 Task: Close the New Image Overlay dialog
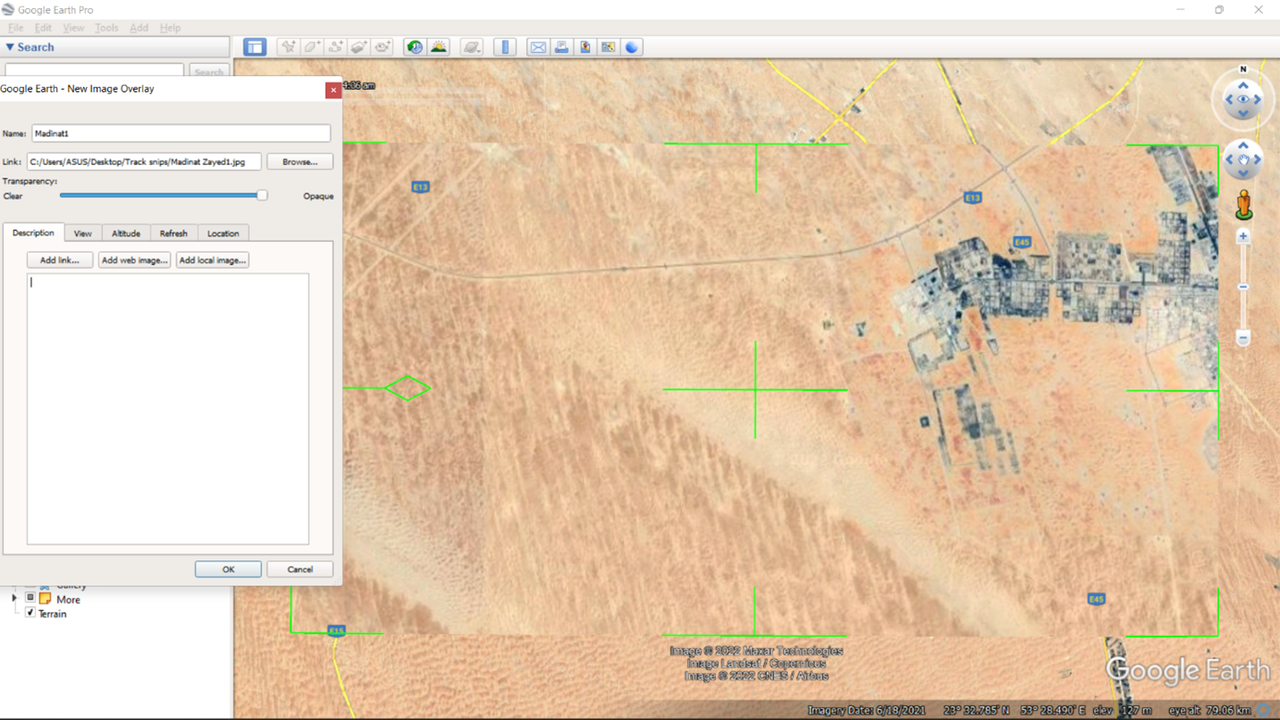333,89
